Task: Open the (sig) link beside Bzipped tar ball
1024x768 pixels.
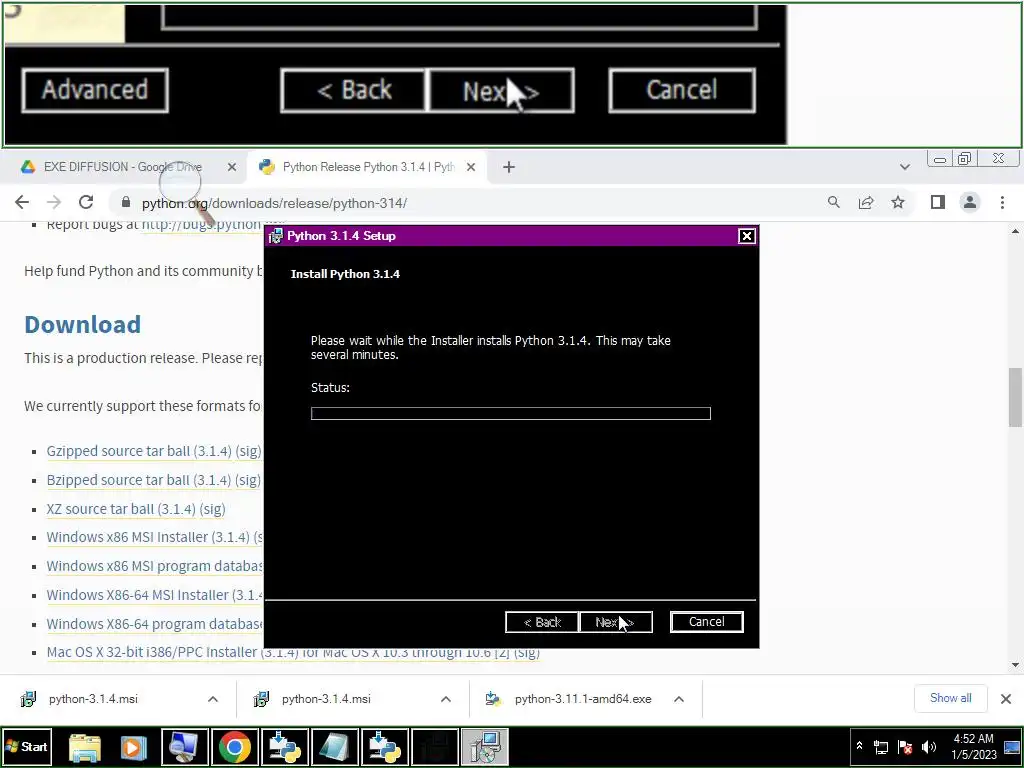Action: 248,480
